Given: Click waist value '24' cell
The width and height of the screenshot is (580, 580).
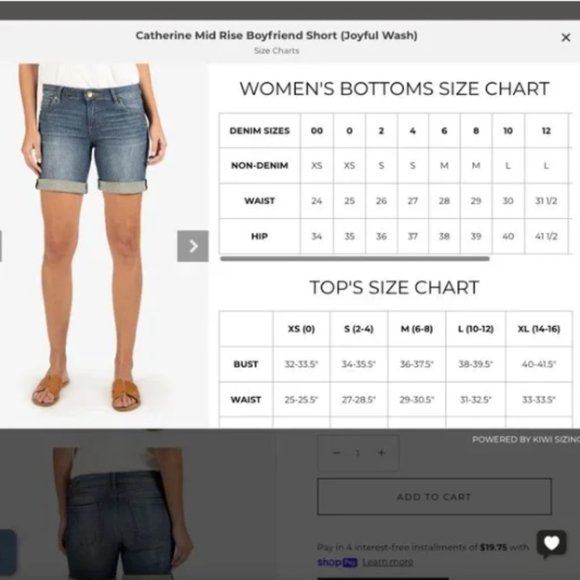Looking at the screenshot, I should coord(317,201).
